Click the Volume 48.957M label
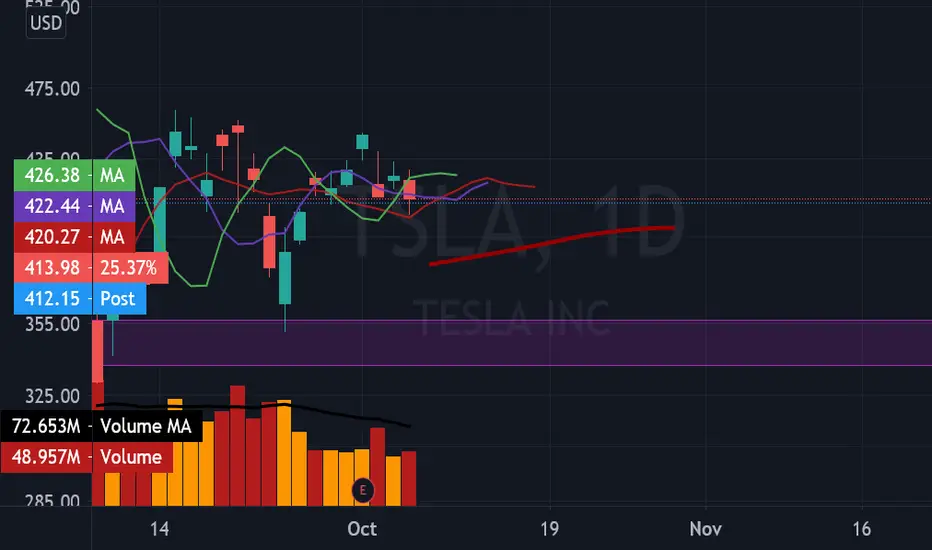 [x=86, y=457]
